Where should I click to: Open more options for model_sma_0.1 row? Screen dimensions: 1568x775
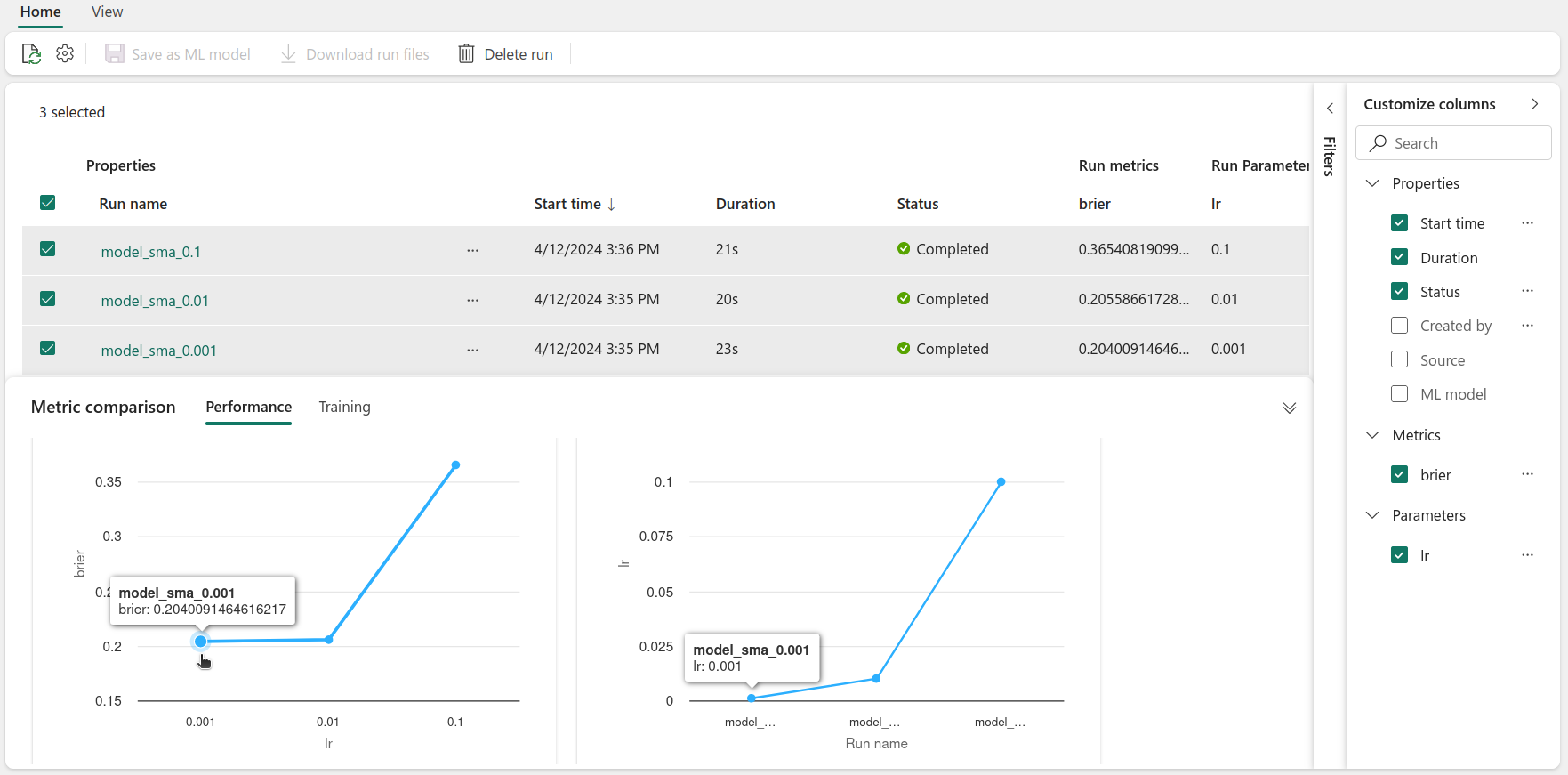[x=472, y=251]
